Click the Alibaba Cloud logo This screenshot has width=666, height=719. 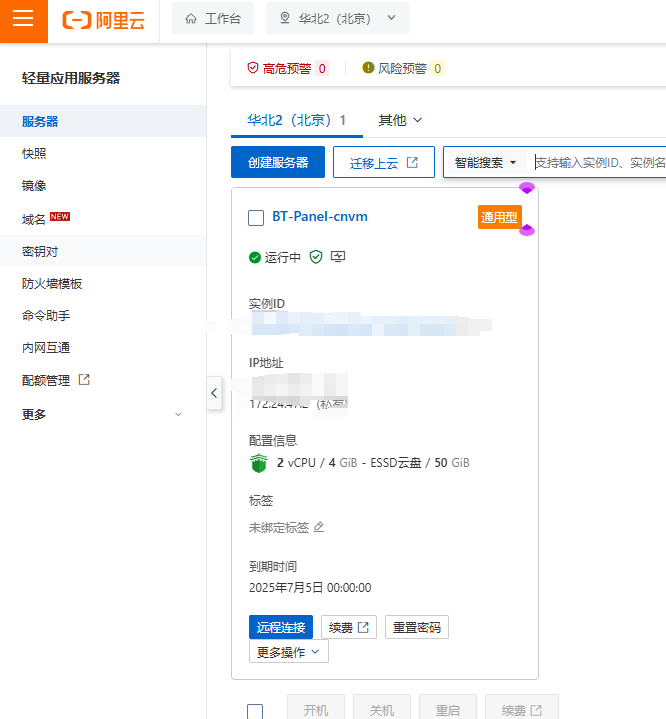click(x=104, y=20)
